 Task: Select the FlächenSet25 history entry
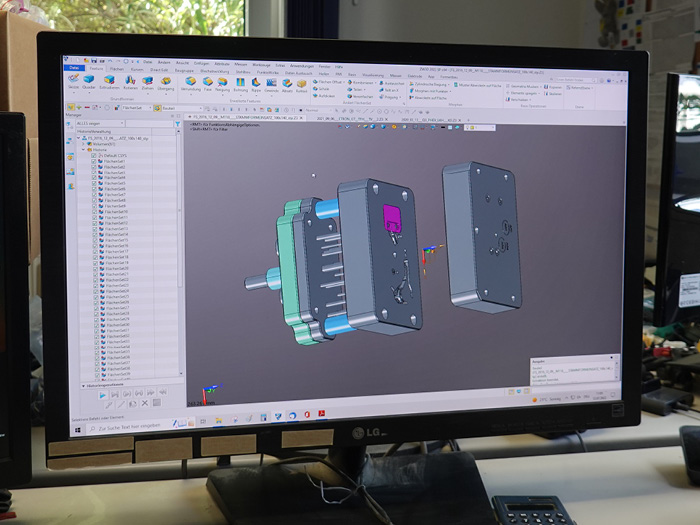pyautogui.click(x=118, y=297)
